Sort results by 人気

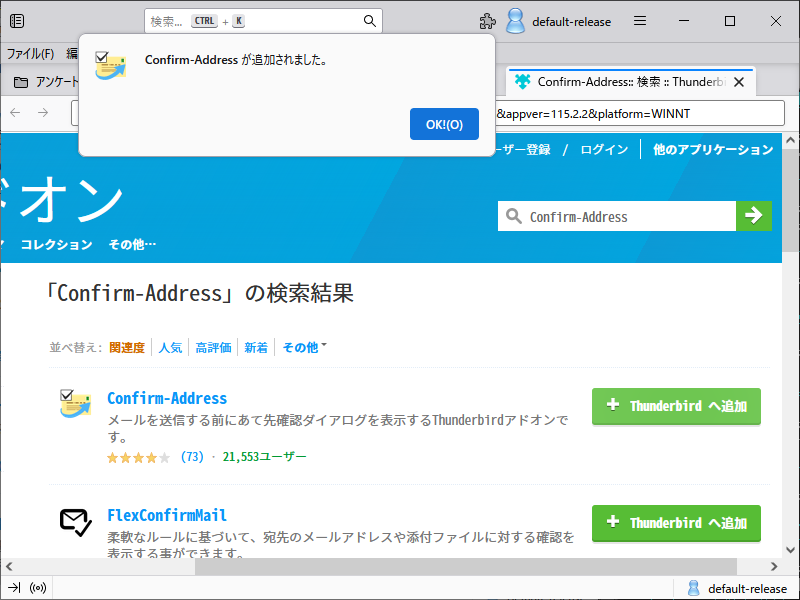pos(170,347)
